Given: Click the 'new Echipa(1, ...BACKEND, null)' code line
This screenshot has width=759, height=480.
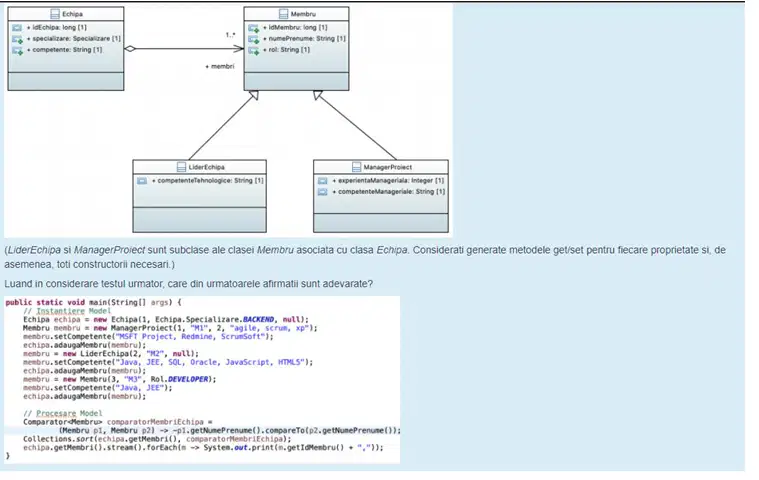Looking at the screenshot, I should [166, 319].
